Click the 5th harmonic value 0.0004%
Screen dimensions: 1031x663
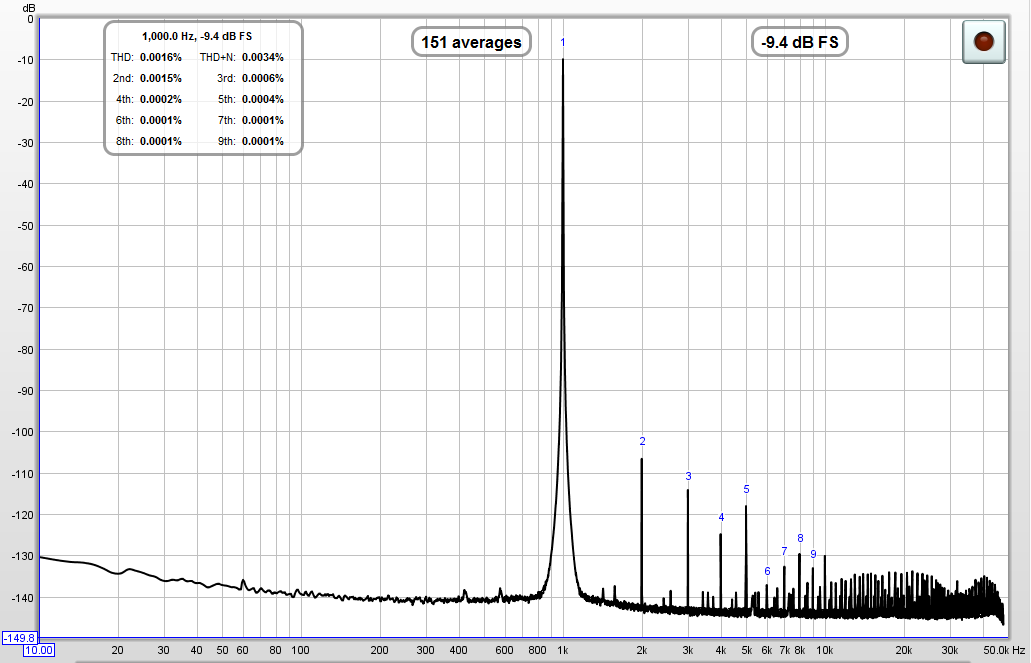click(262, 99)
